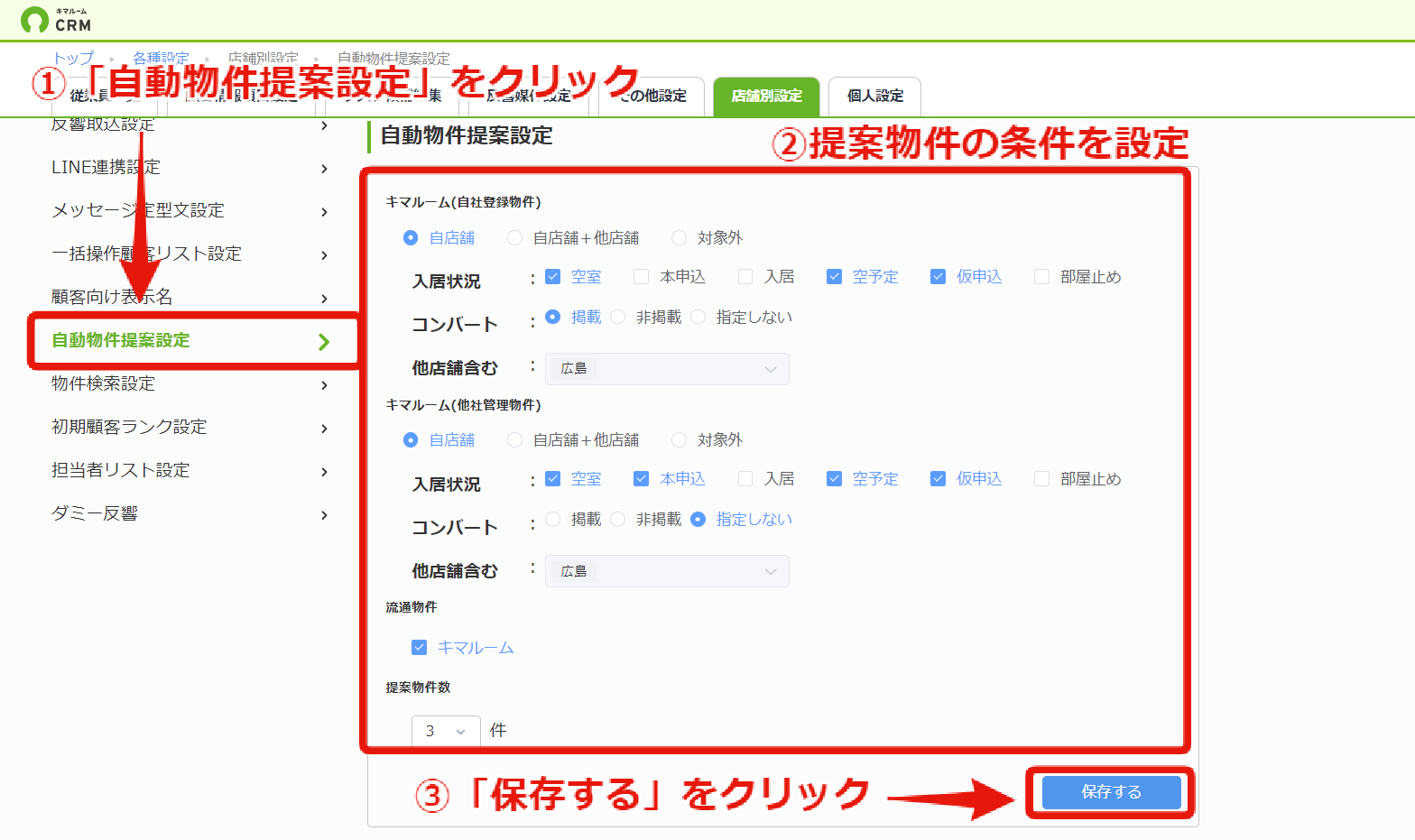The width and height of the screenshot is (1415, 840).
Task: Open the 提案物件数 count dropdown
Action: point(446,732)
